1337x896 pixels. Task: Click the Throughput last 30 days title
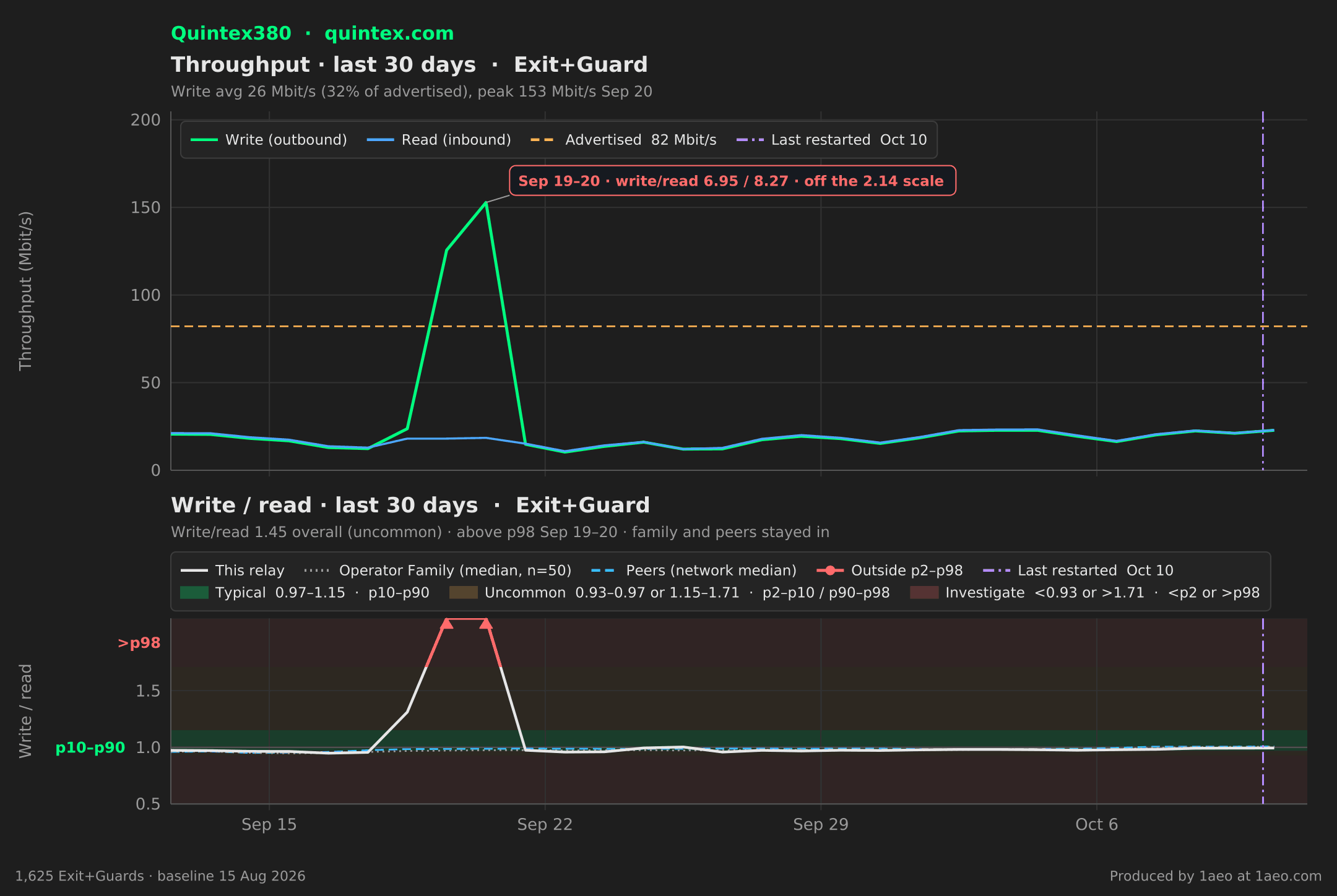click(409, 65)
